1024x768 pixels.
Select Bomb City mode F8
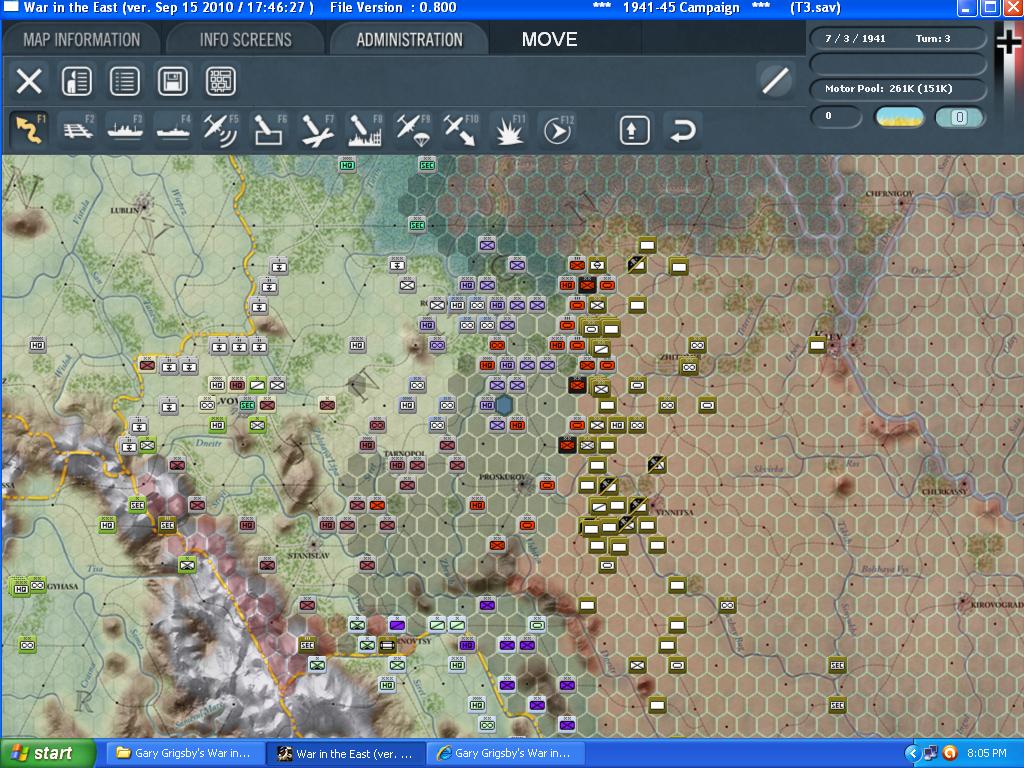coord(364,129)
